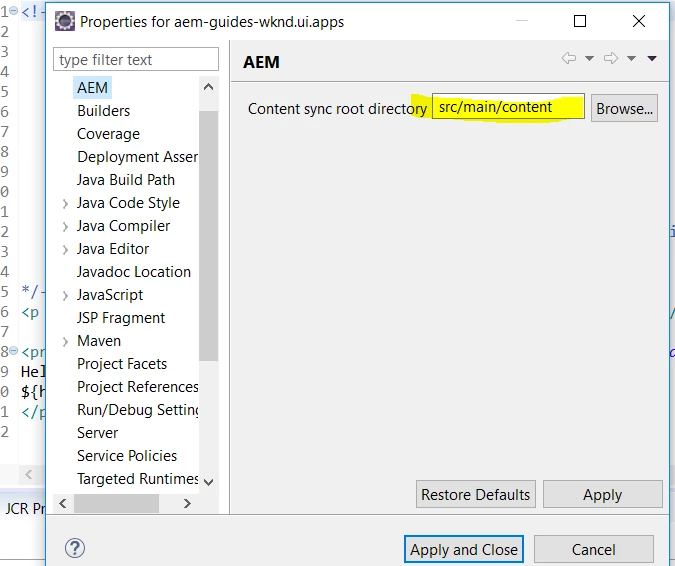Image resolution: width=675 pixels, height=566 pixels.
Task: Select the AEM category in the tree
Action: click(x=93, y=88)
